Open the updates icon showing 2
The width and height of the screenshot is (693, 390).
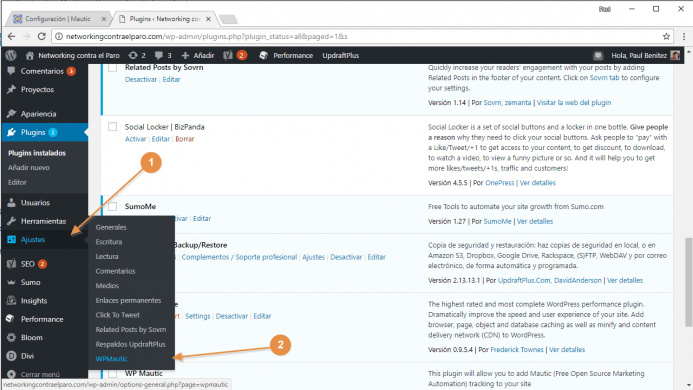(x=133, y=55)
